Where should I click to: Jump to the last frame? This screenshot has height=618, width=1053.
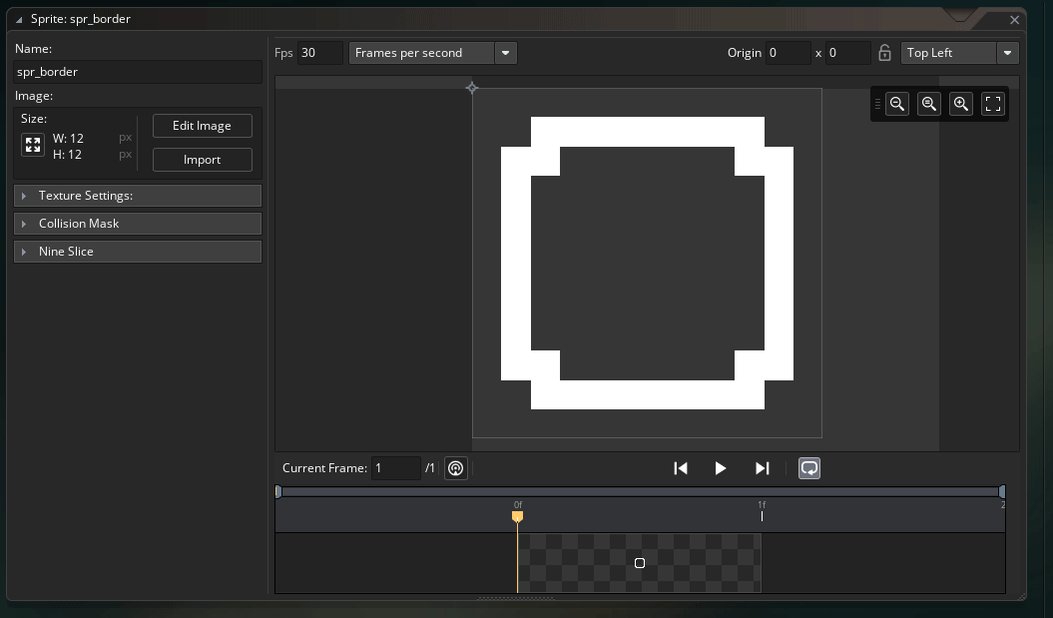[x=762, y=468]
